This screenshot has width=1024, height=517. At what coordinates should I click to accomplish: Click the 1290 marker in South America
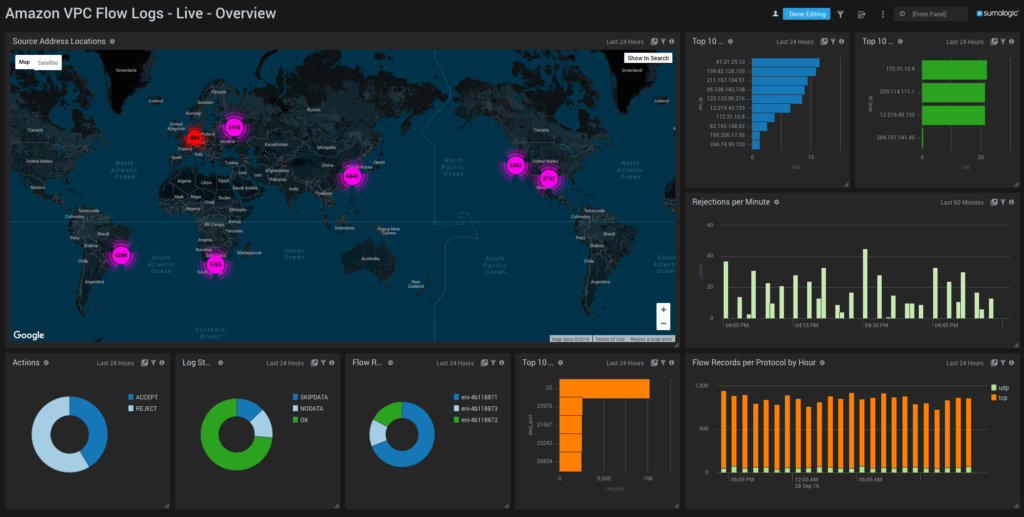(x=120, y=256)
